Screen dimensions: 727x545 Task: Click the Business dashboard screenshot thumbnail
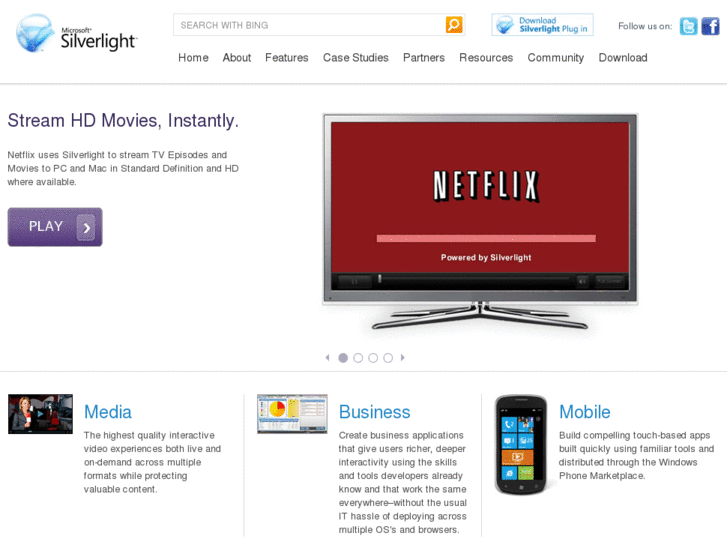click(292, 414)
